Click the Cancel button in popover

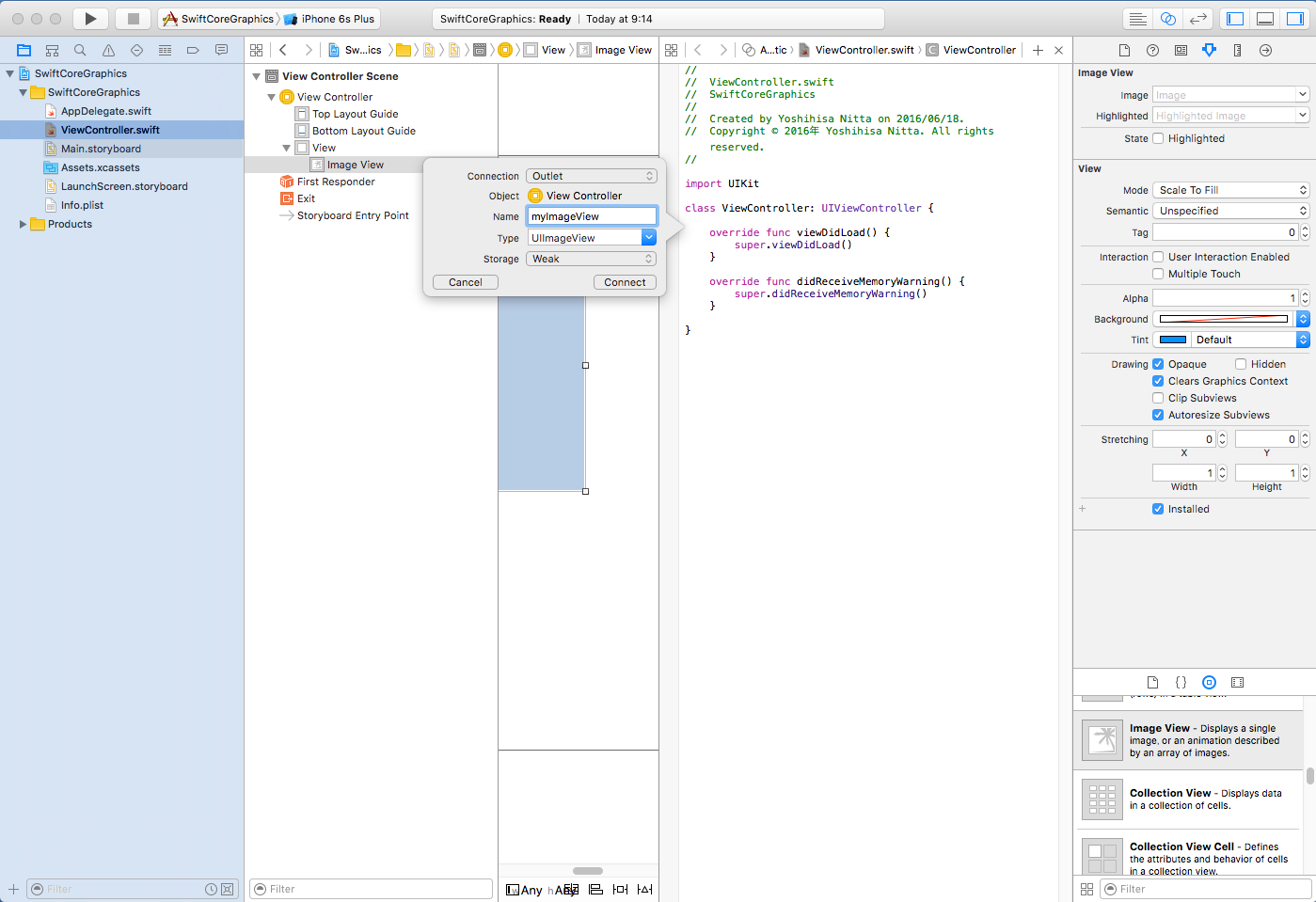click(465, 282)
